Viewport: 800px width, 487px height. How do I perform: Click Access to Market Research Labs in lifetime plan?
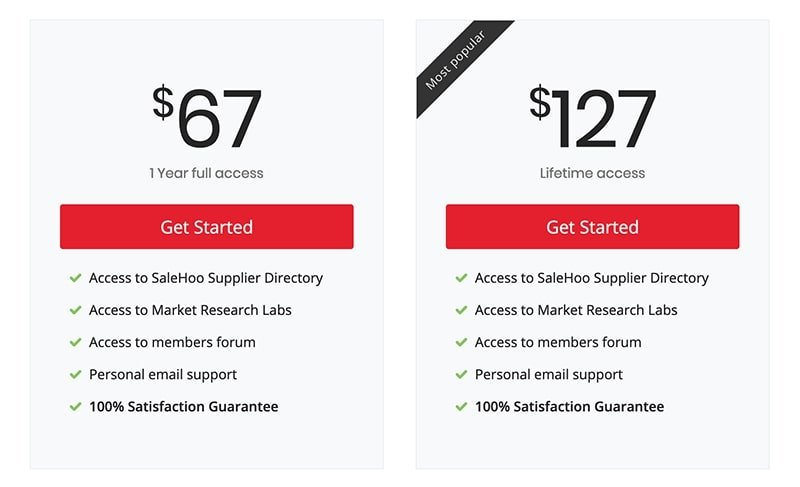[x=576, y=310]
